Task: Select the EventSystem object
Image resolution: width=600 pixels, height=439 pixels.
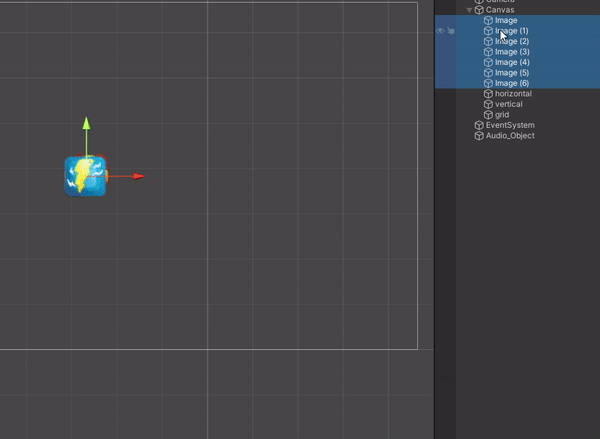Action: pyautogui.click(x=510, y=125)
